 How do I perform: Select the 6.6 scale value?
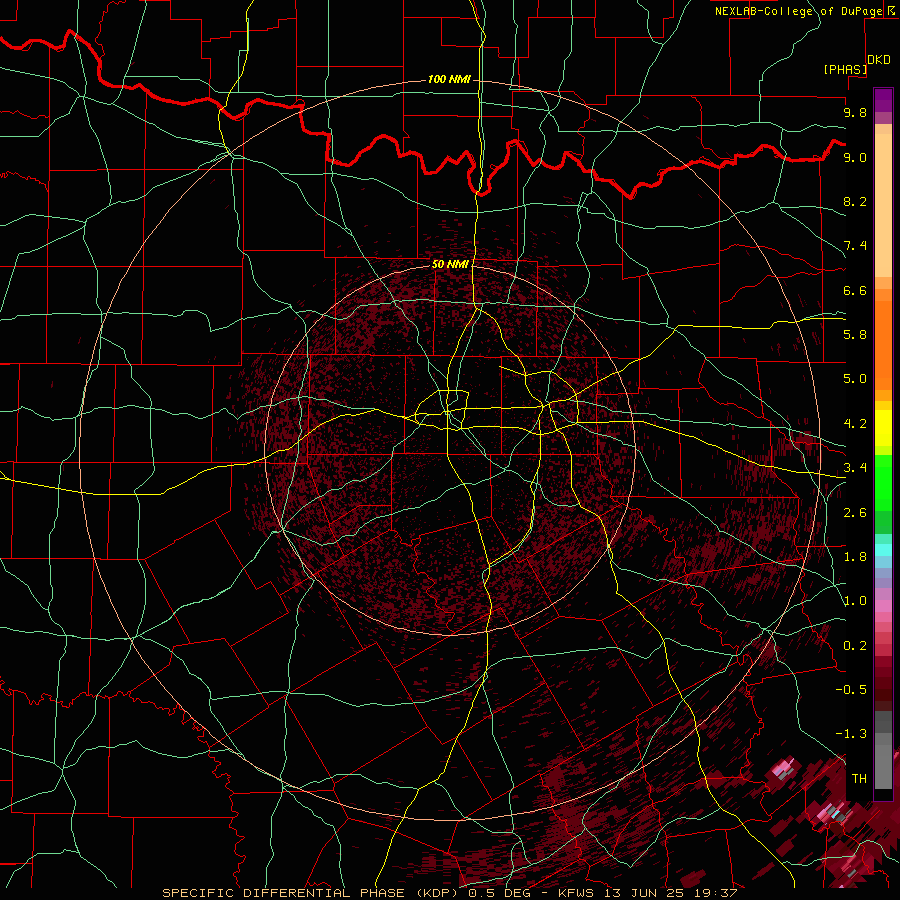pyautogui.click(x=855, y=290)
